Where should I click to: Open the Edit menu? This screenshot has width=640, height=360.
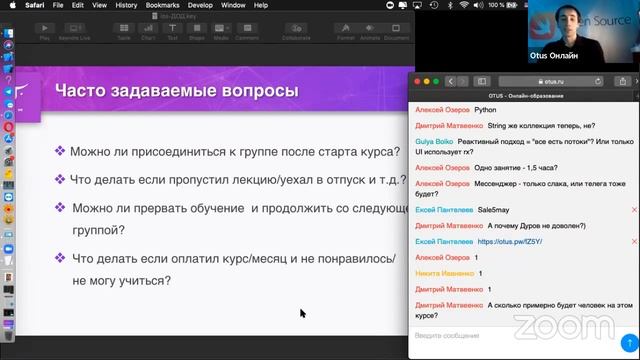pyautogui.click(x=78, y=5)
